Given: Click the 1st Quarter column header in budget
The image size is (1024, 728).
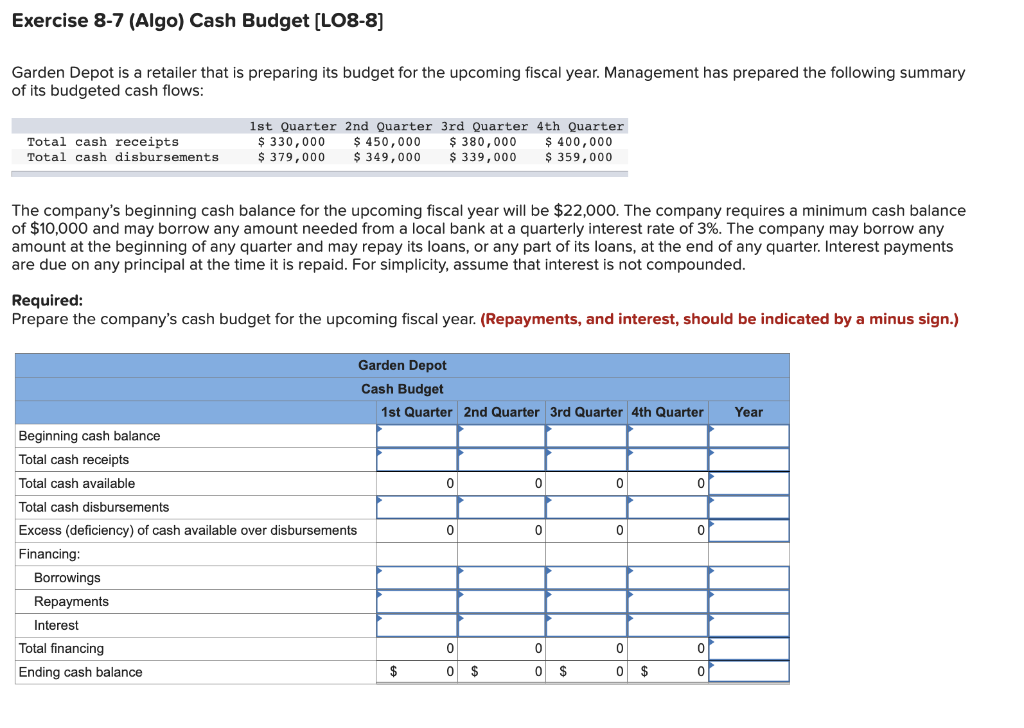Looking at the screenshot, I should (x=417, y=413).
